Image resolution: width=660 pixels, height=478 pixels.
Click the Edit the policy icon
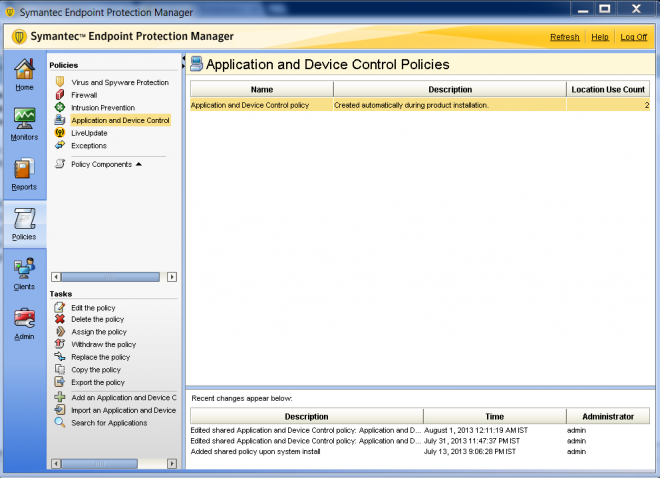(60, 307)
